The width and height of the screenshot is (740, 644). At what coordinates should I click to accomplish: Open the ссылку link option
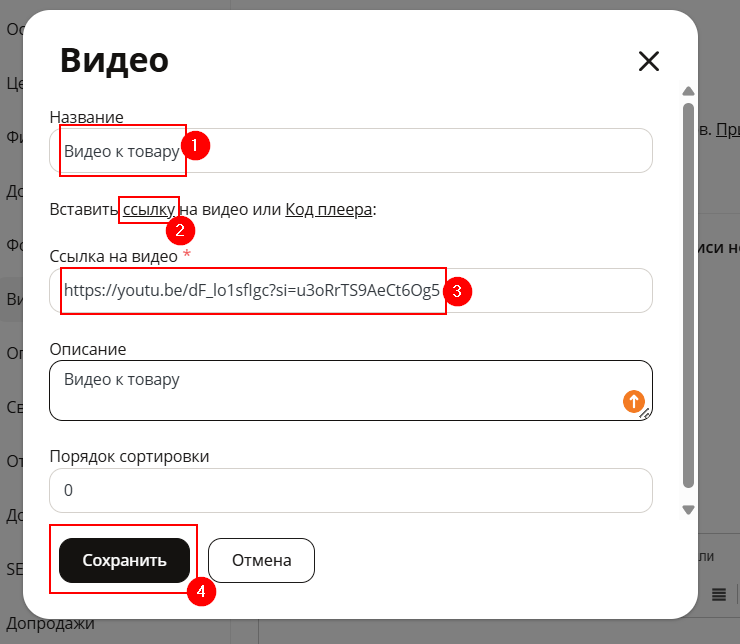(149, 209)
